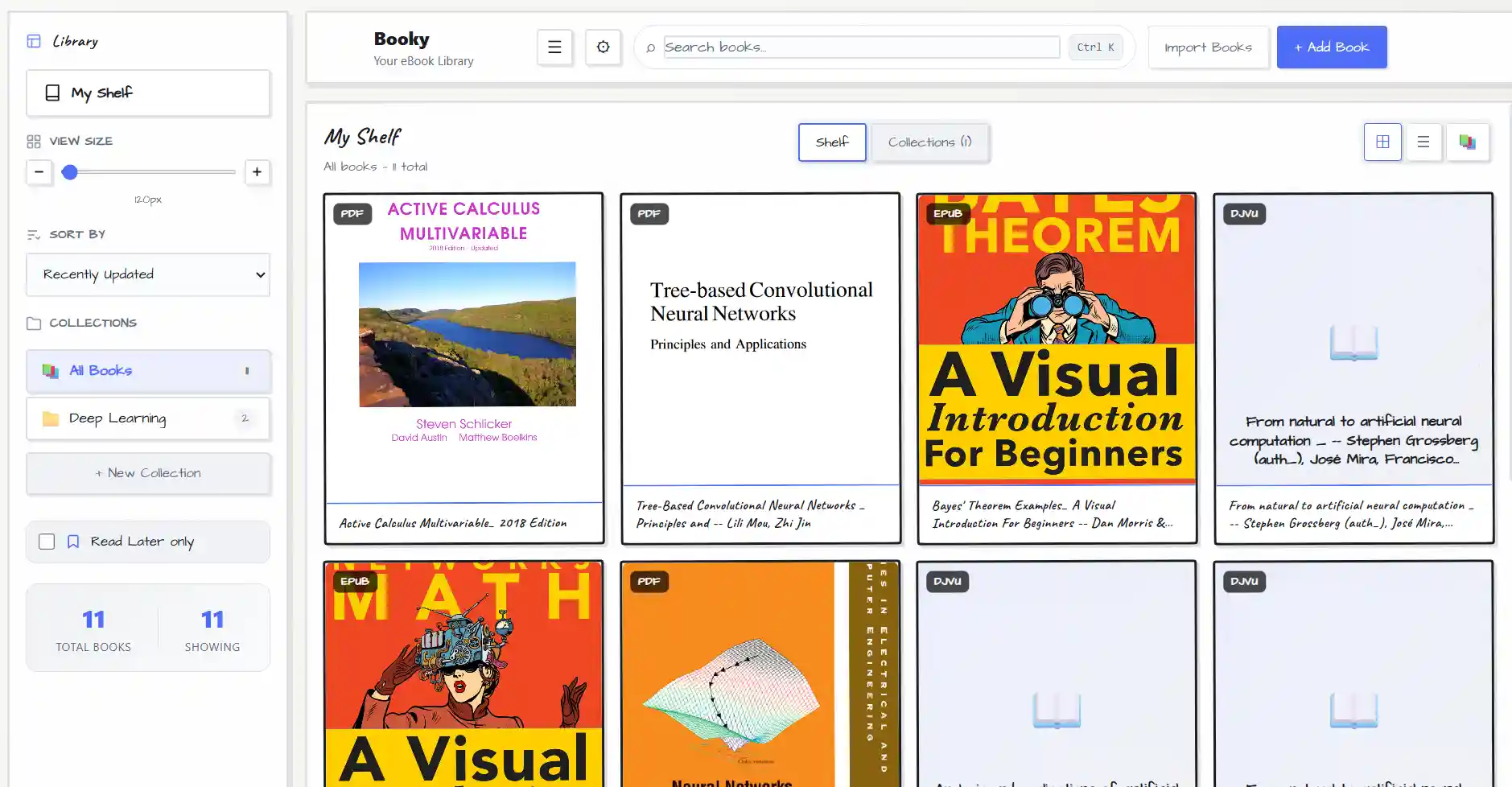Increase view size with plus button
This screenshot has width=1512, height=787.
pyautogui.click(x=257, y=171)
